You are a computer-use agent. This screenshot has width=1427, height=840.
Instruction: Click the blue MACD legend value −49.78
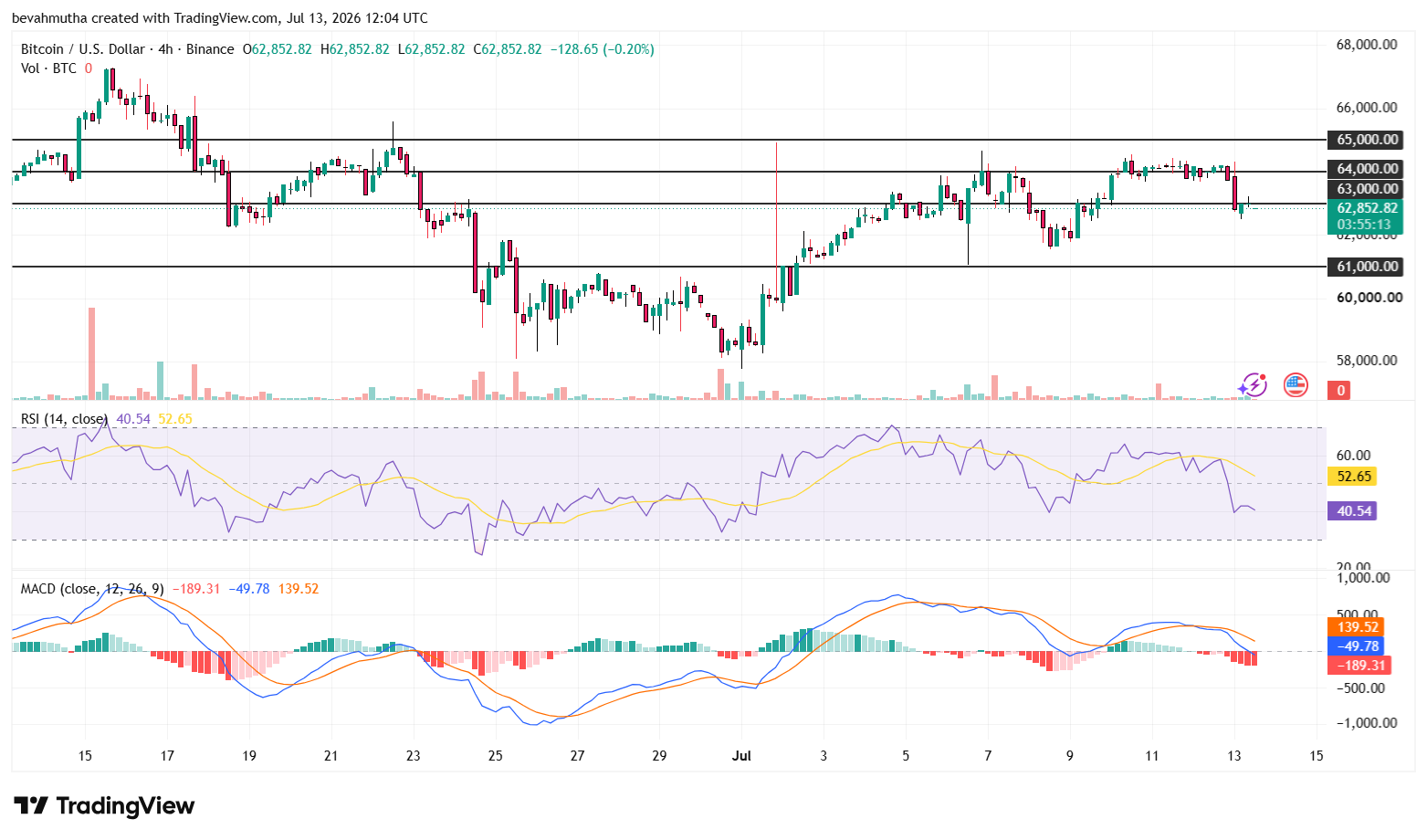click(x=249, y=589)
